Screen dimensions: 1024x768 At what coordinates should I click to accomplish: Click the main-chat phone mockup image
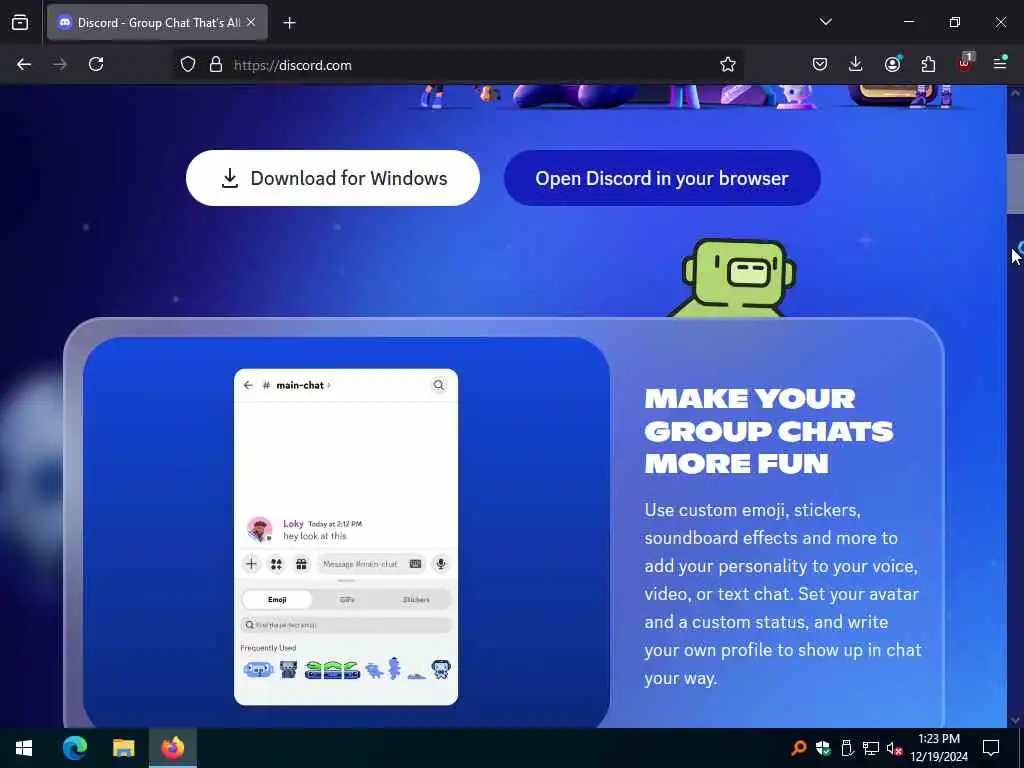pyautogui.click(x=346, y=537)
